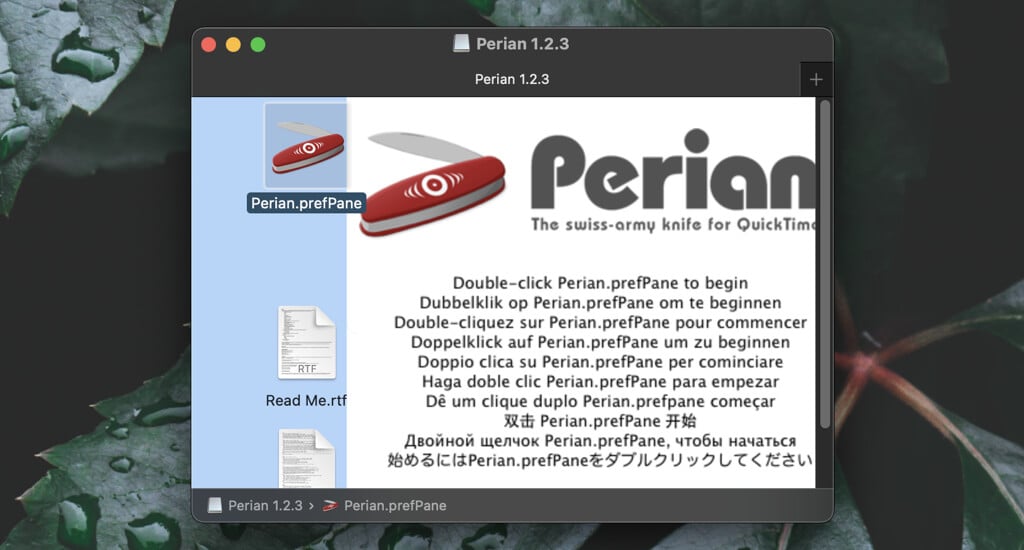Image resolution: width=1024 pixels, height=550 pixels.
Task: Select the Read Me.rtf document icon
Action: [x=306, y=342]
